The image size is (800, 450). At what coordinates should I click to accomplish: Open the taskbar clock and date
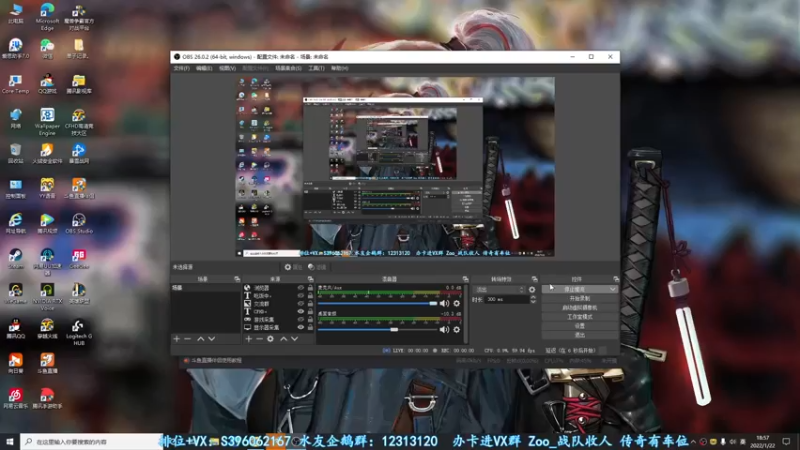tap(762, 441)
